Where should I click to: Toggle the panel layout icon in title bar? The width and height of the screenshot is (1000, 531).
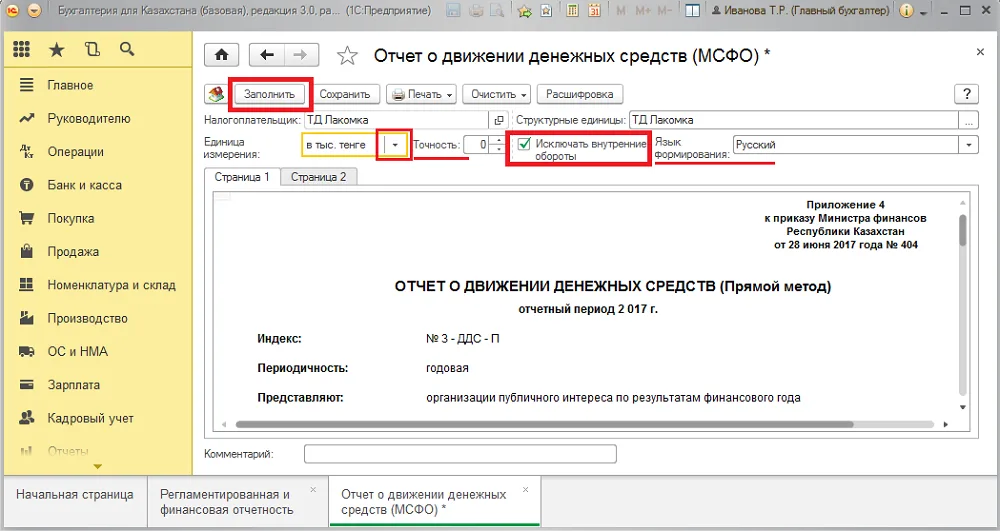pyautogui.click(x=693, y=10)
